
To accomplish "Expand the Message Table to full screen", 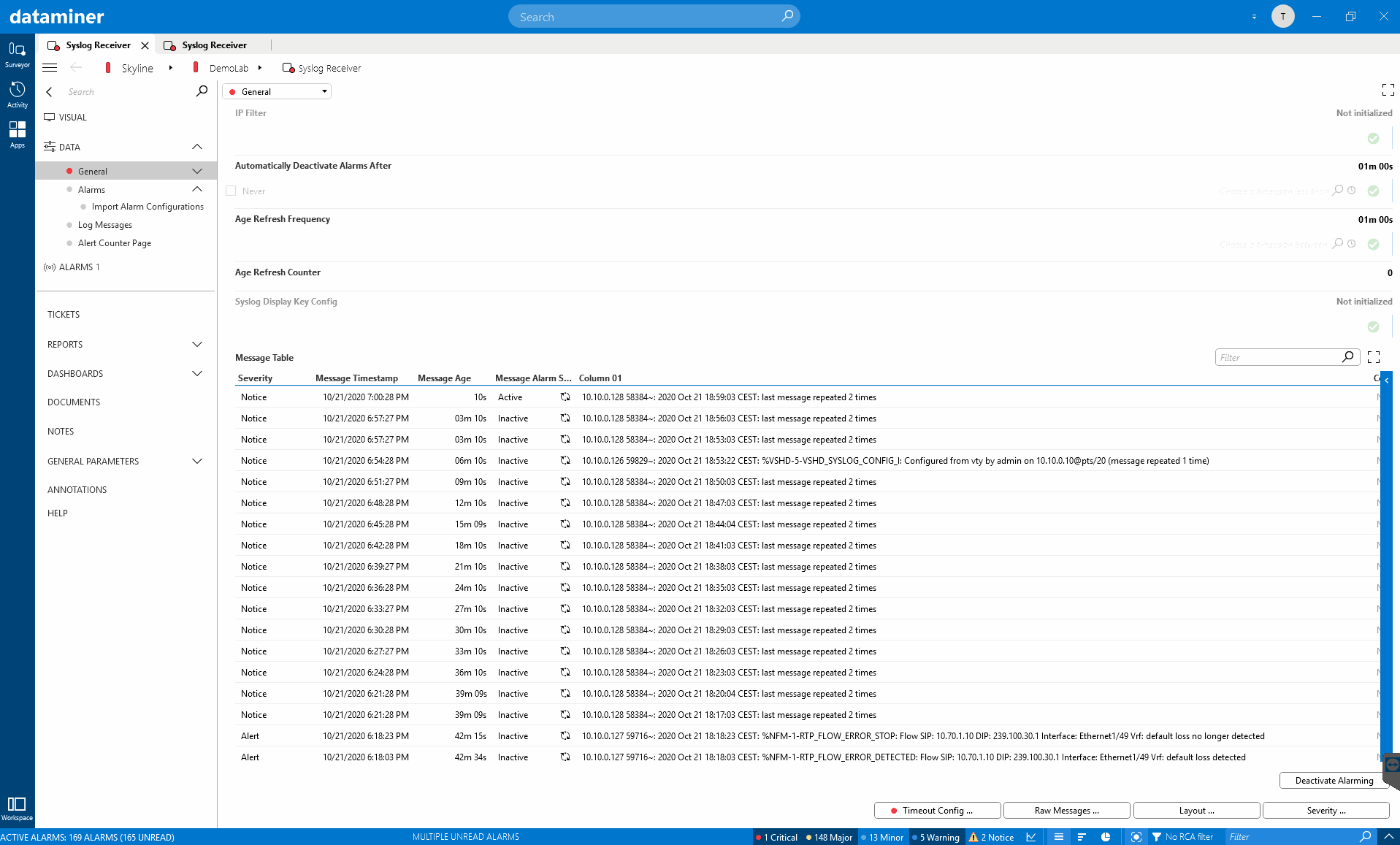I will click(x=1374, y=357).
